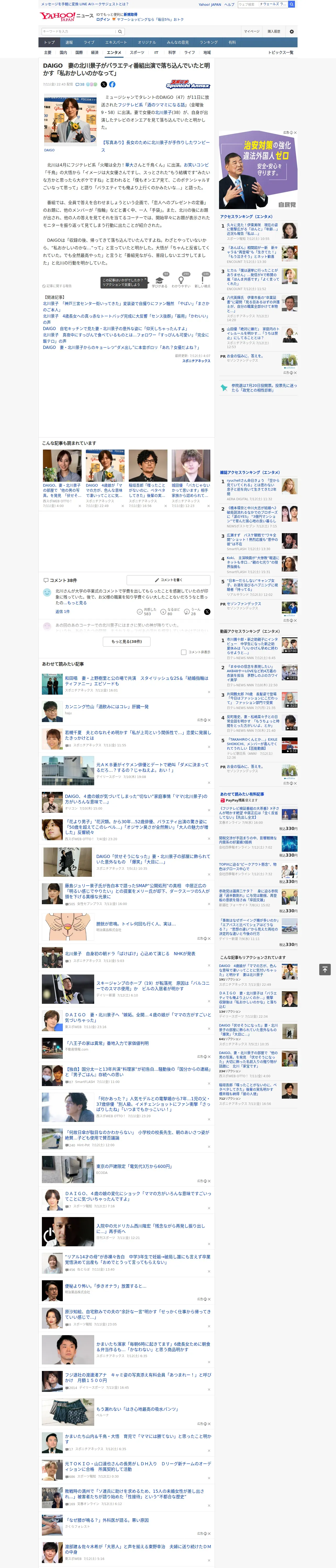Click the ヘルプ link at top

(x=229, y=4)
